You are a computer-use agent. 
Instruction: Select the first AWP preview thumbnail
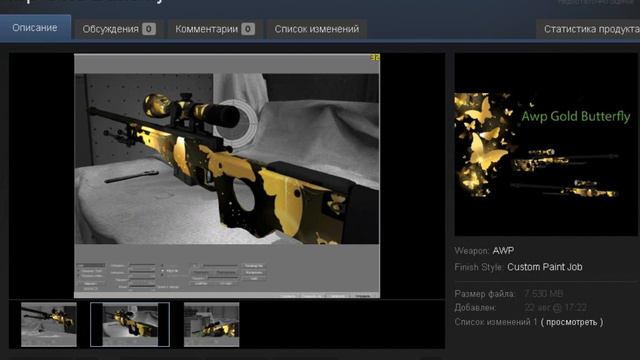coord(49,324)
